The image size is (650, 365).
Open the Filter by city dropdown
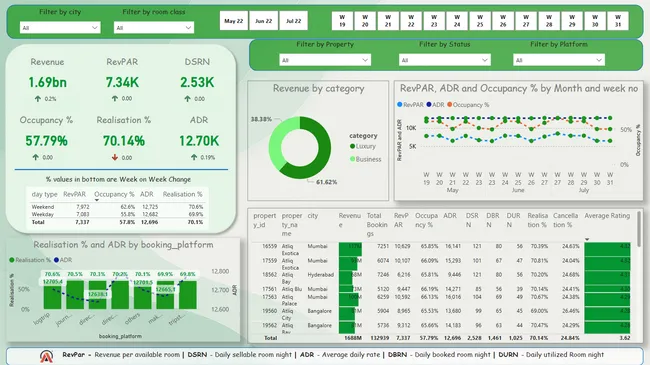[x=60, y=28]
